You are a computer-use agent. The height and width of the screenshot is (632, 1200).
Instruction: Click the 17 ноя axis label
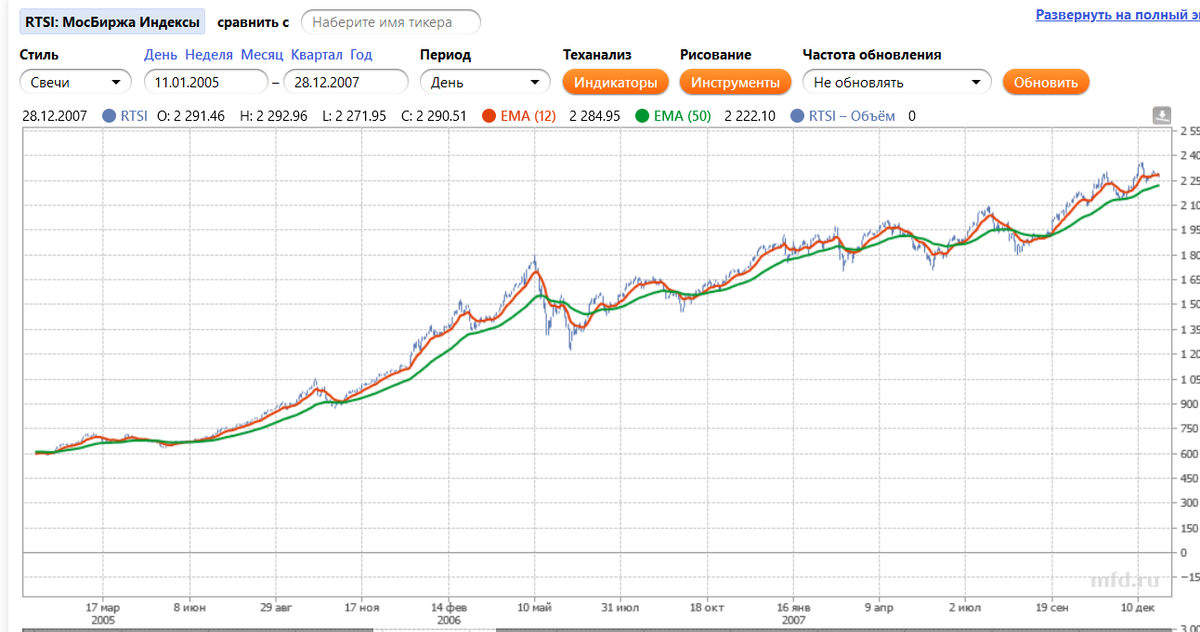point(362,607)
